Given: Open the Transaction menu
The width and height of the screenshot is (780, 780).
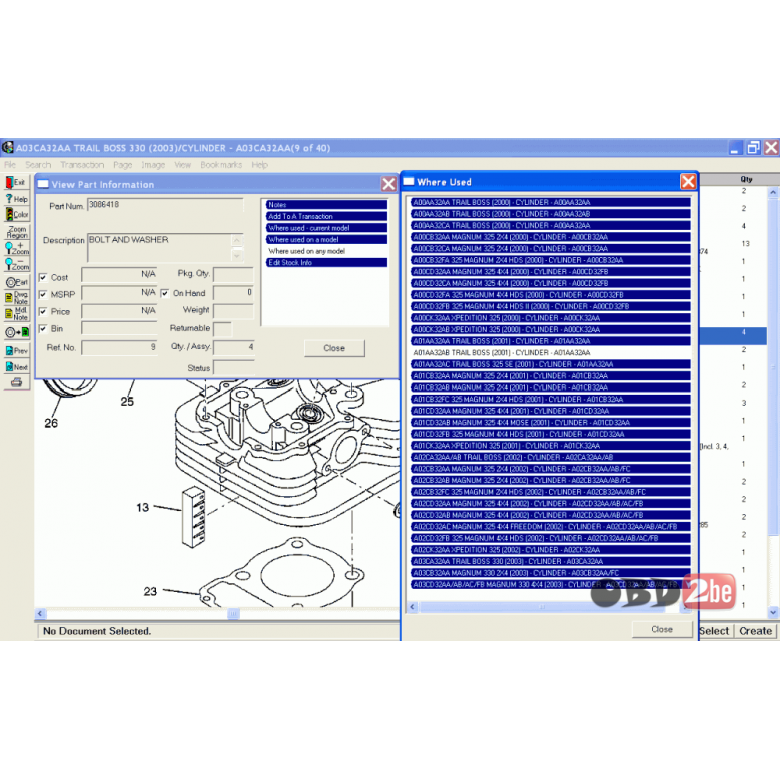Looking at the screenshot, I should point(82,165).
